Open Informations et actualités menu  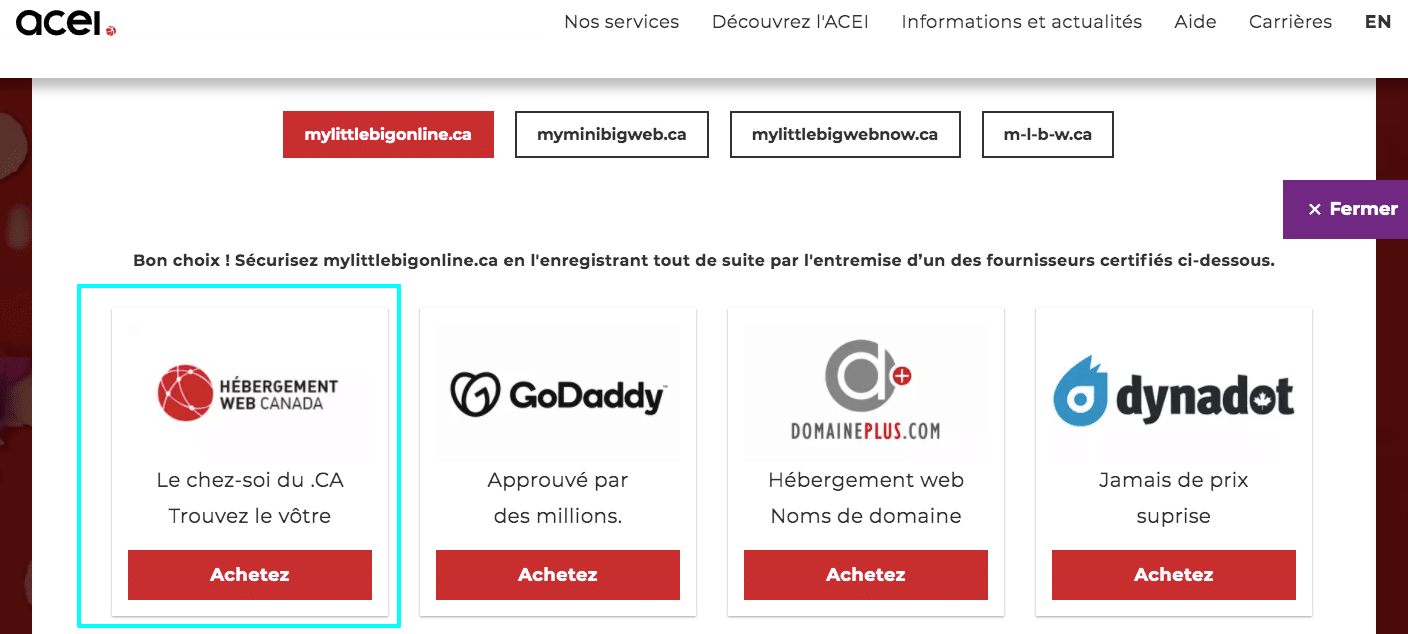click(1021, 22)
